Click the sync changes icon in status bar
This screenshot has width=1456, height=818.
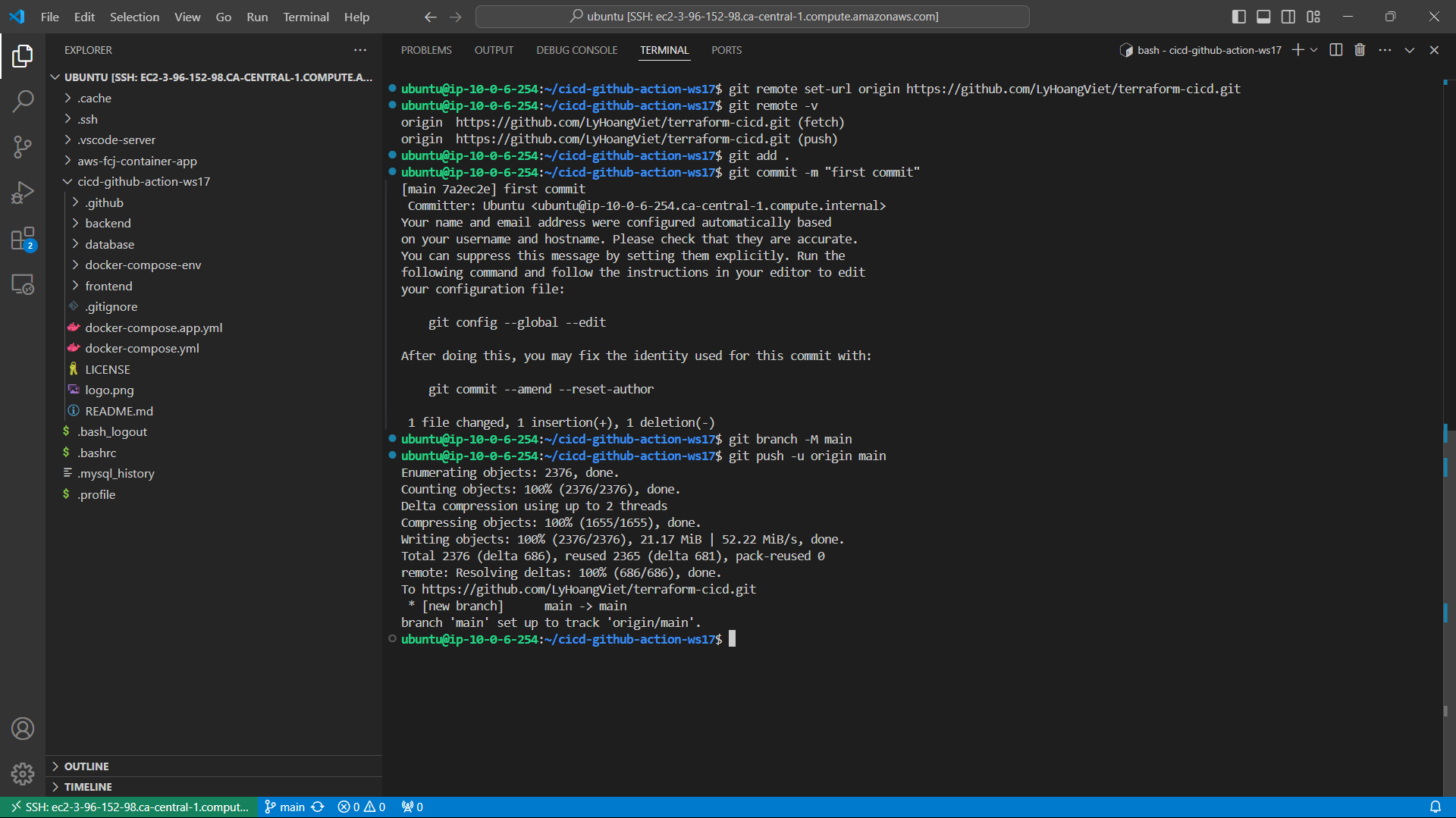(x=318, y=807)
